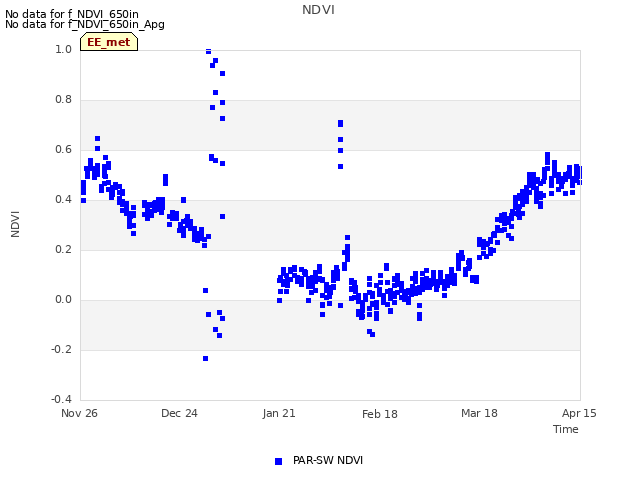Click the EE_met annotation label
The width and height of the screenshot is (640, 480).
point(109,42)
